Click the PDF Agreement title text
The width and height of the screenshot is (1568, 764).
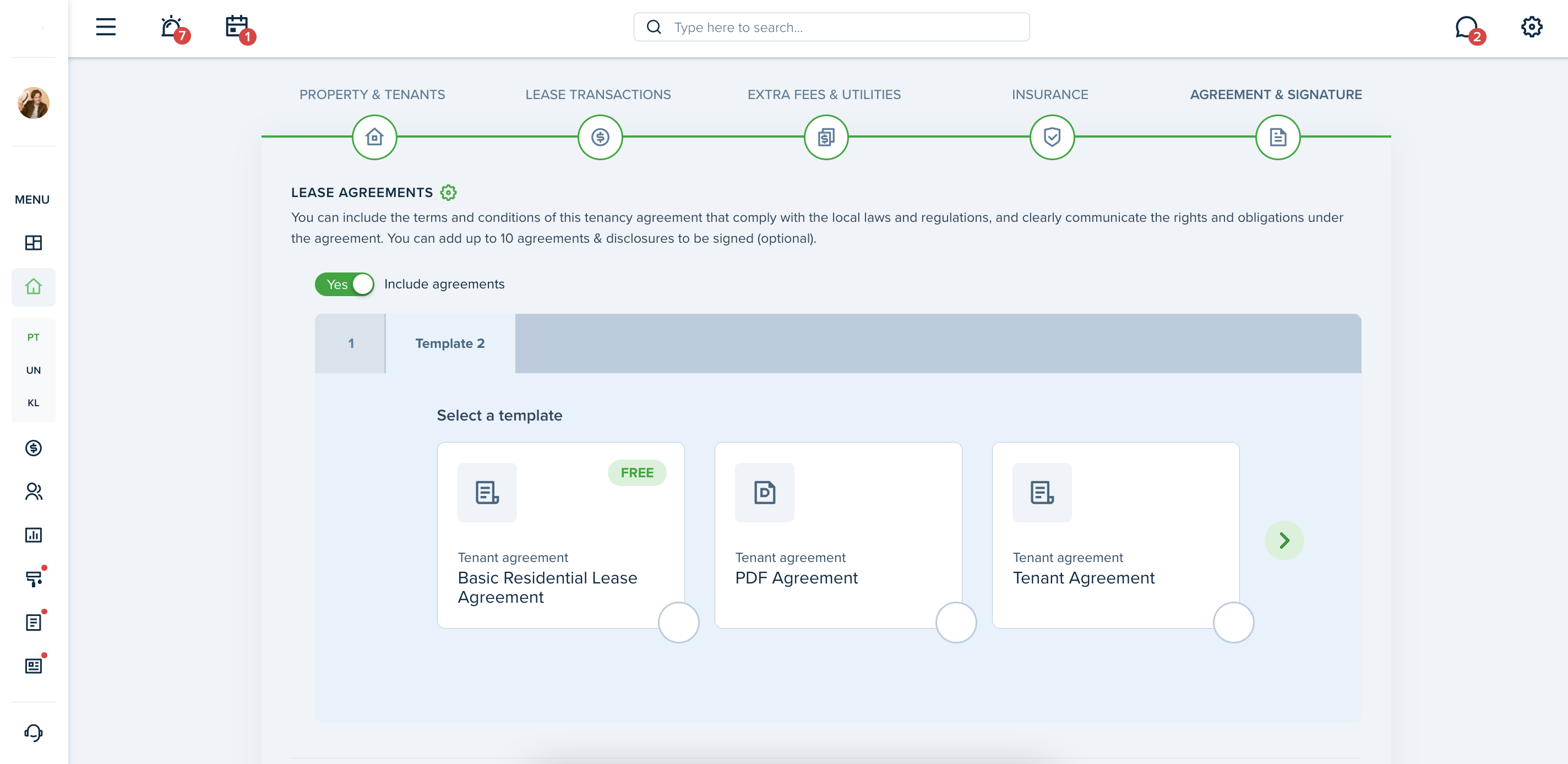tap(796, 578)
